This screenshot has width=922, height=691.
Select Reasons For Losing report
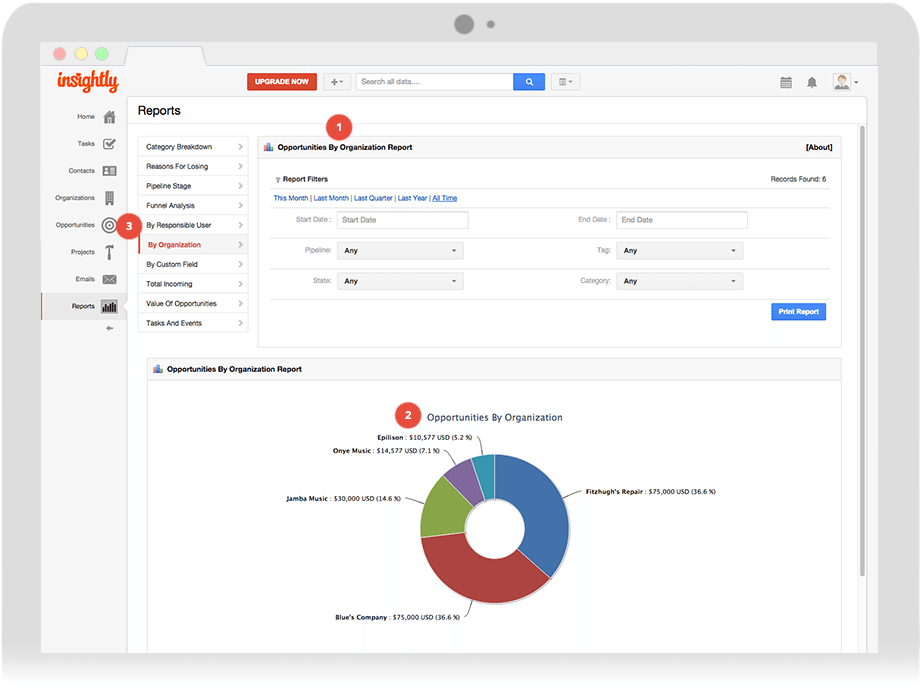[193, 166]
